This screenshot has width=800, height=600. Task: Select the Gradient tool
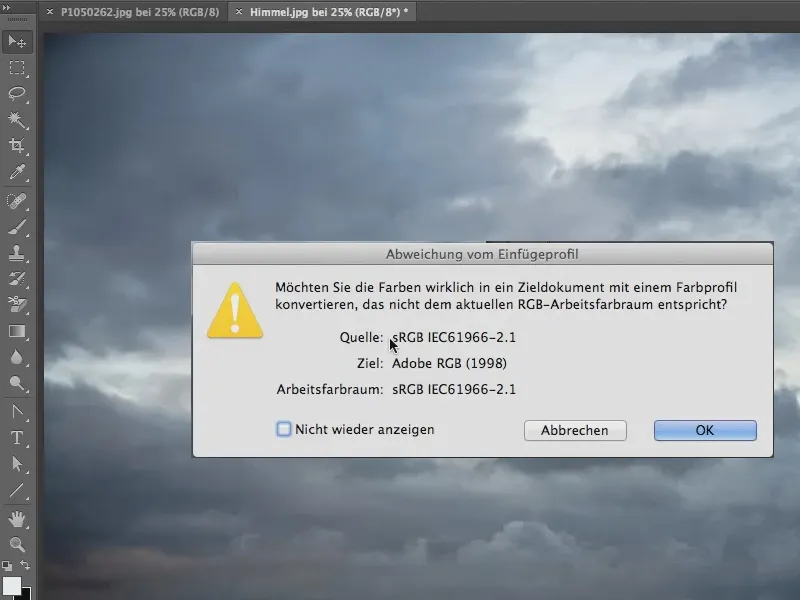coord(17,331)
